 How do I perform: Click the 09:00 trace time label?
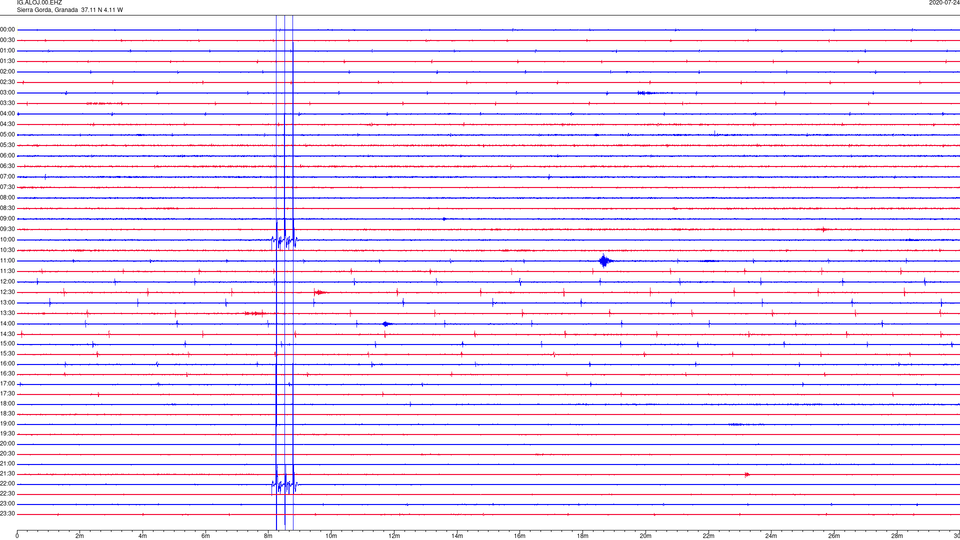(x=8, y=219)
